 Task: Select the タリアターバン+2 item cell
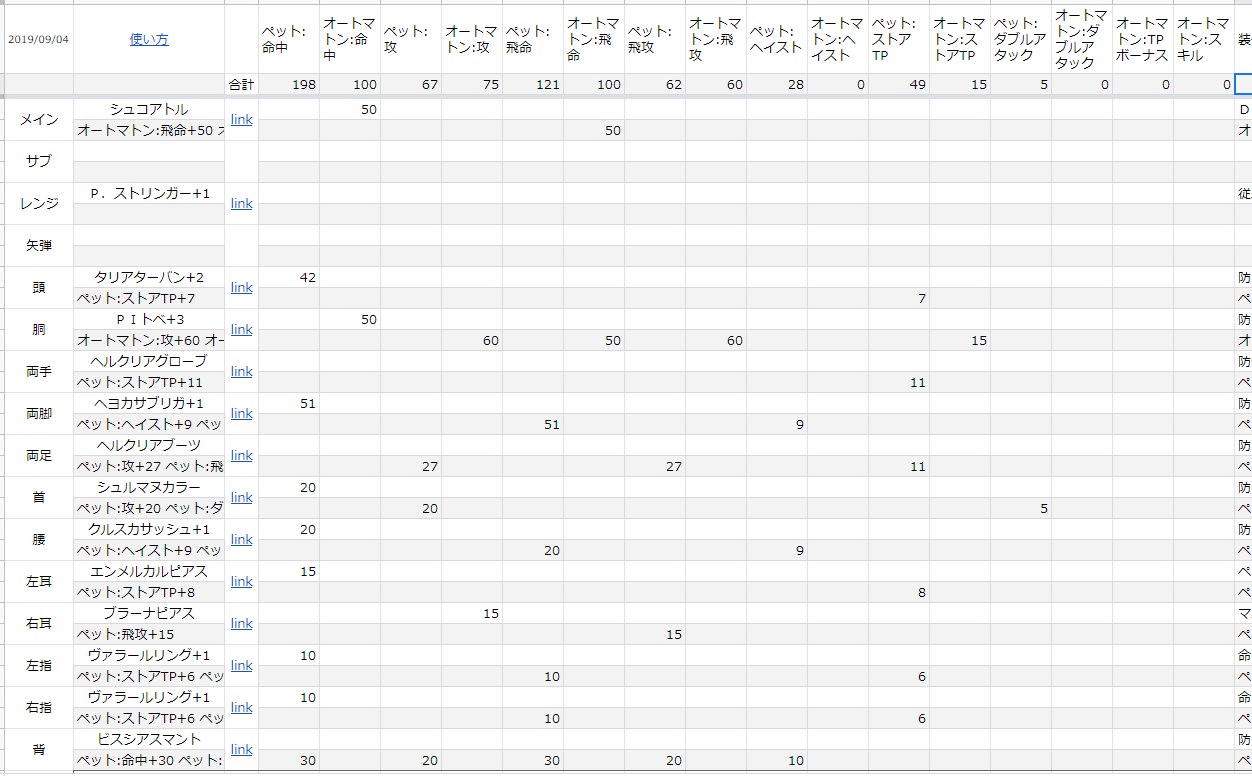pos(149,277)
